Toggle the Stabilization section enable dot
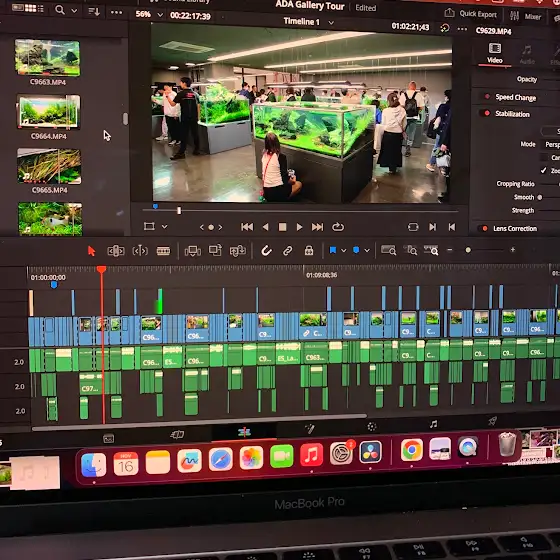The width and height of the screenshot is (560, 560). click(x=486, y=113)
